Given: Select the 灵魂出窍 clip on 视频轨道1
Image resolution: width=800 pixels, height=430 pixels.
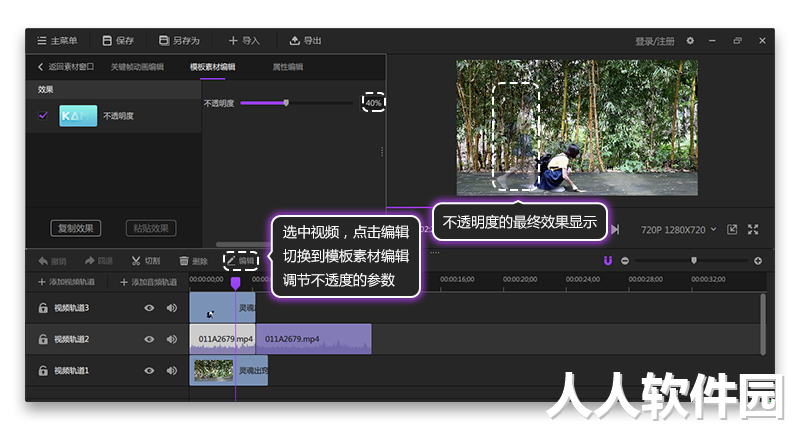Looking at the screenshot, I should 229,370.
